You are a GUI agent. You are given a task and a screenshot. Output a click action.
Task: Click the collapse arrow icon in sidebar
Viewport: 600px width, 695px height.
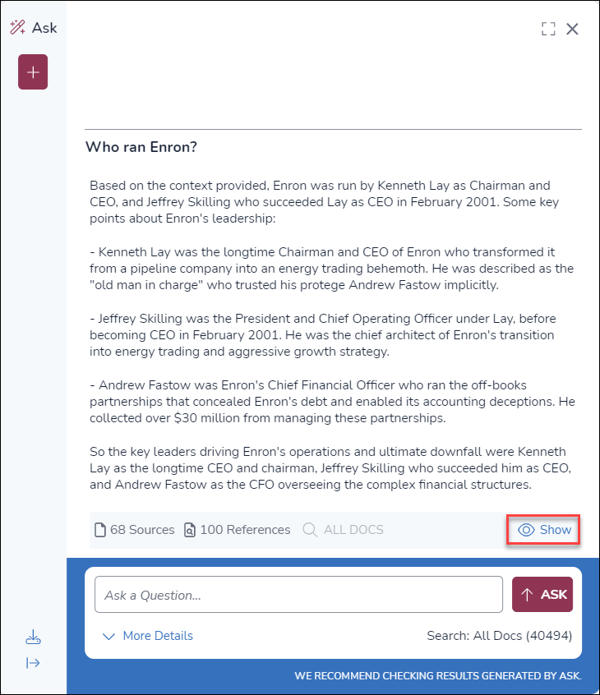point(33,662)
